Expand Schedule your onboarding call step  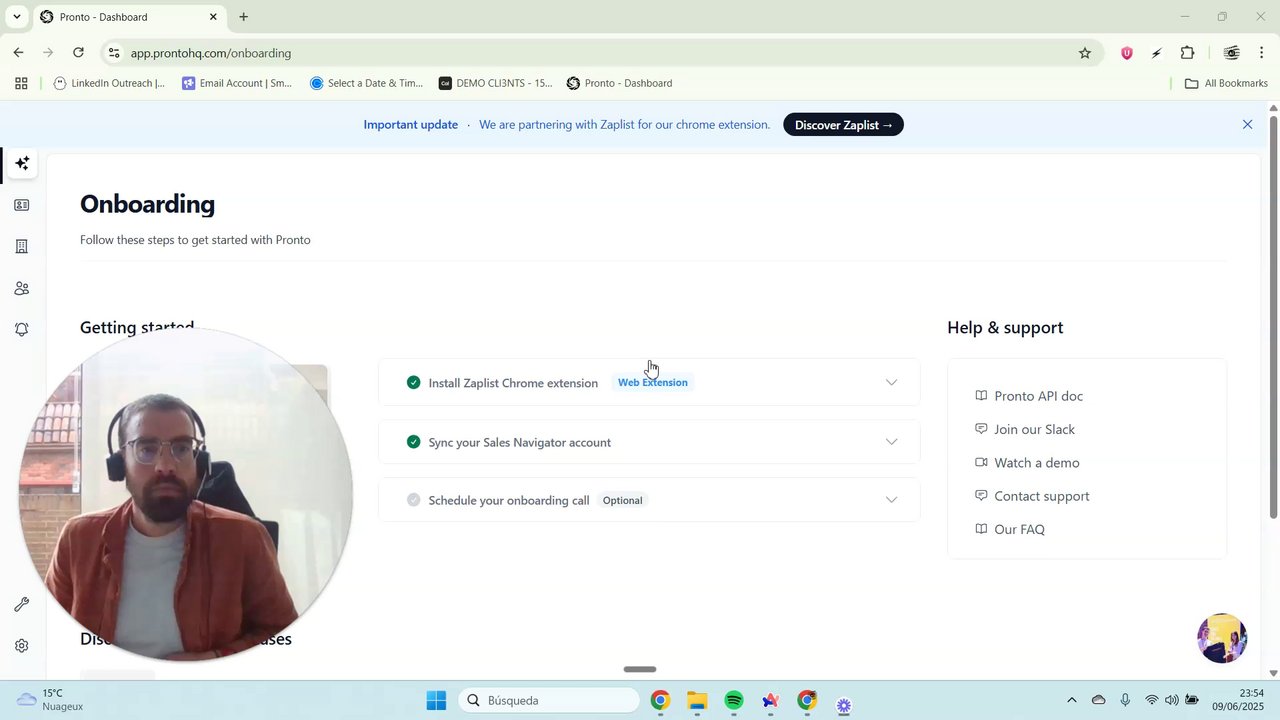point(649,500)
